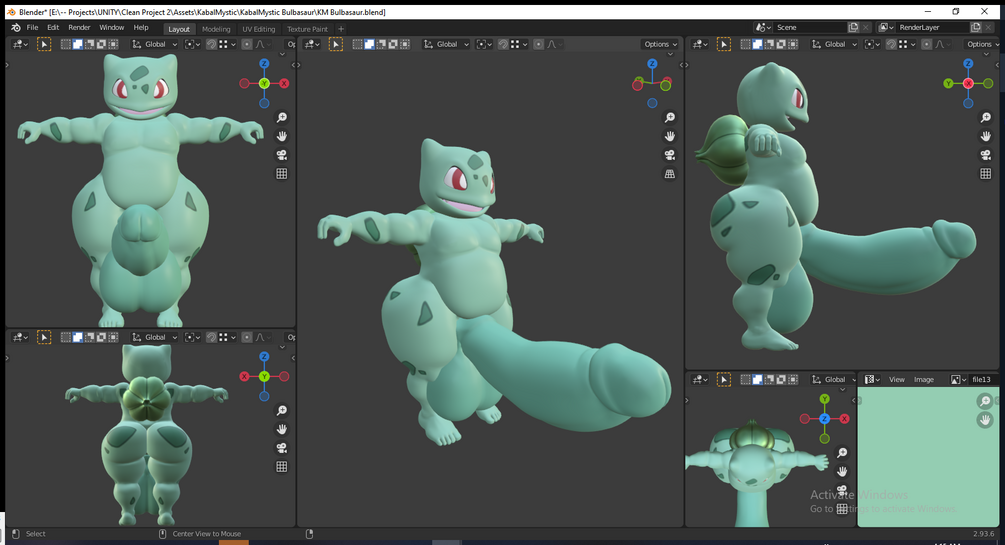Click the Blender logo menu icon
The image size is (1005, 545).
(15, 28)
